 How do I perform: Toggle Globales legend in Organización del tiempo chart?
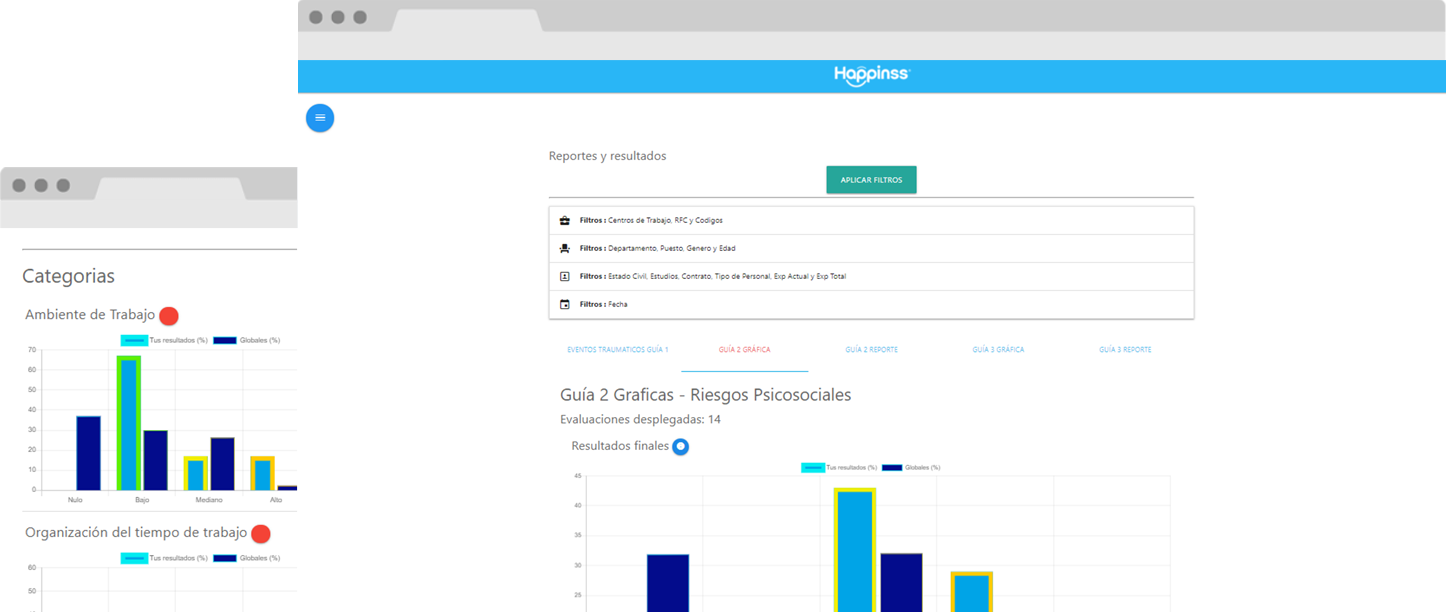coord(246,558)
